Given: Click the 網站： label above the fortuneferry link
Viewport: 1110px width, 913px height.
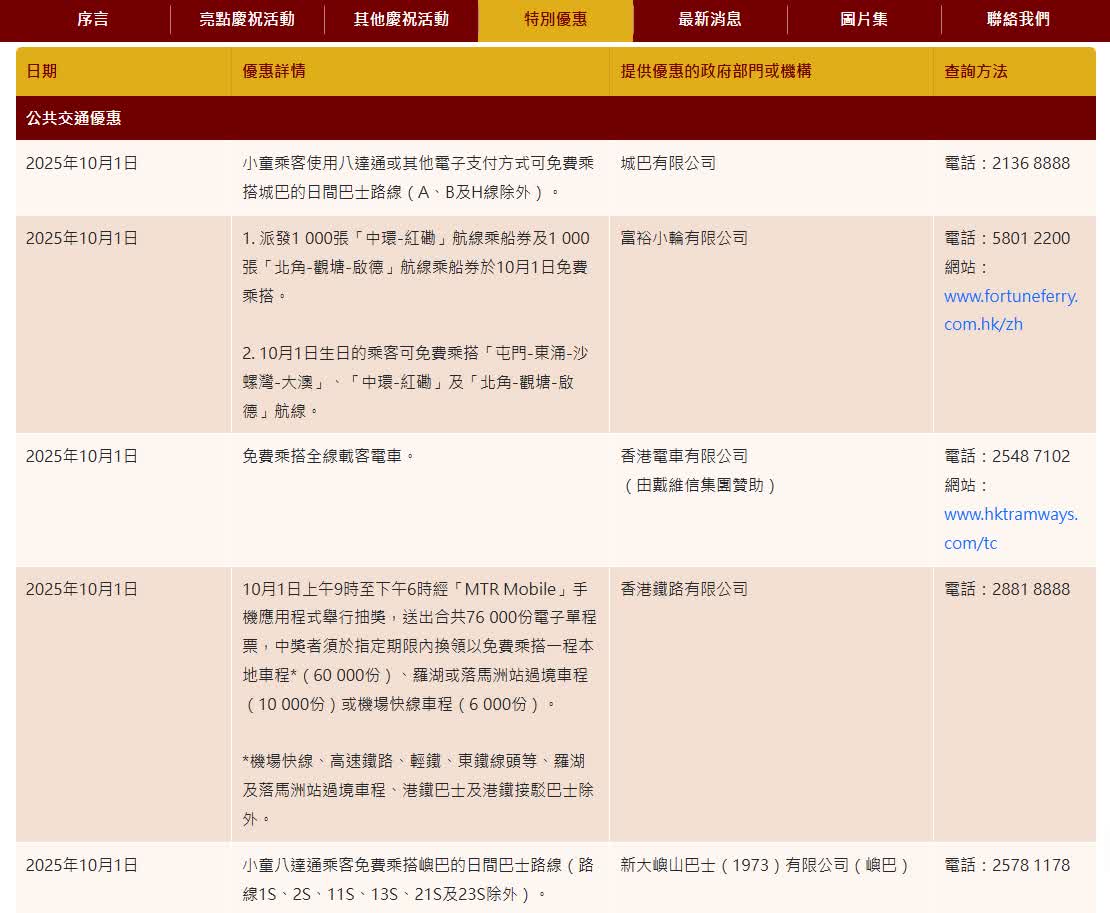Looking at the screenshot, I should [967, 268].
